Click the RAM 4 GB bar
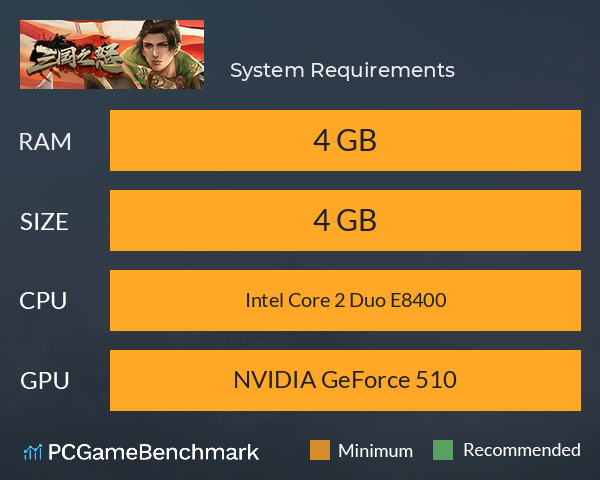 345,140
